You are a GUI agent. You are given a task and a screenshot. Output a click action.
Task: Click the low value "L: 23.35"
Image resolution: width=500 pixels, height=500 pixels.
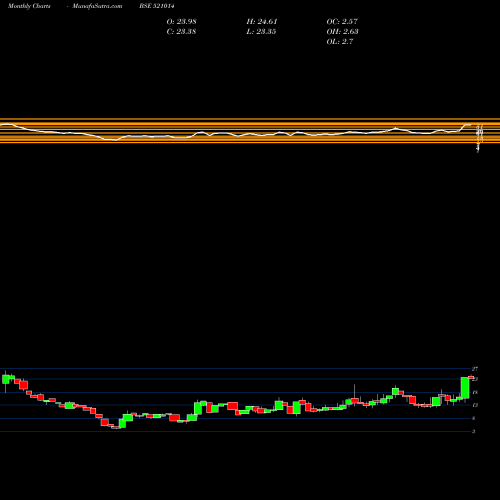click(261, 32)
